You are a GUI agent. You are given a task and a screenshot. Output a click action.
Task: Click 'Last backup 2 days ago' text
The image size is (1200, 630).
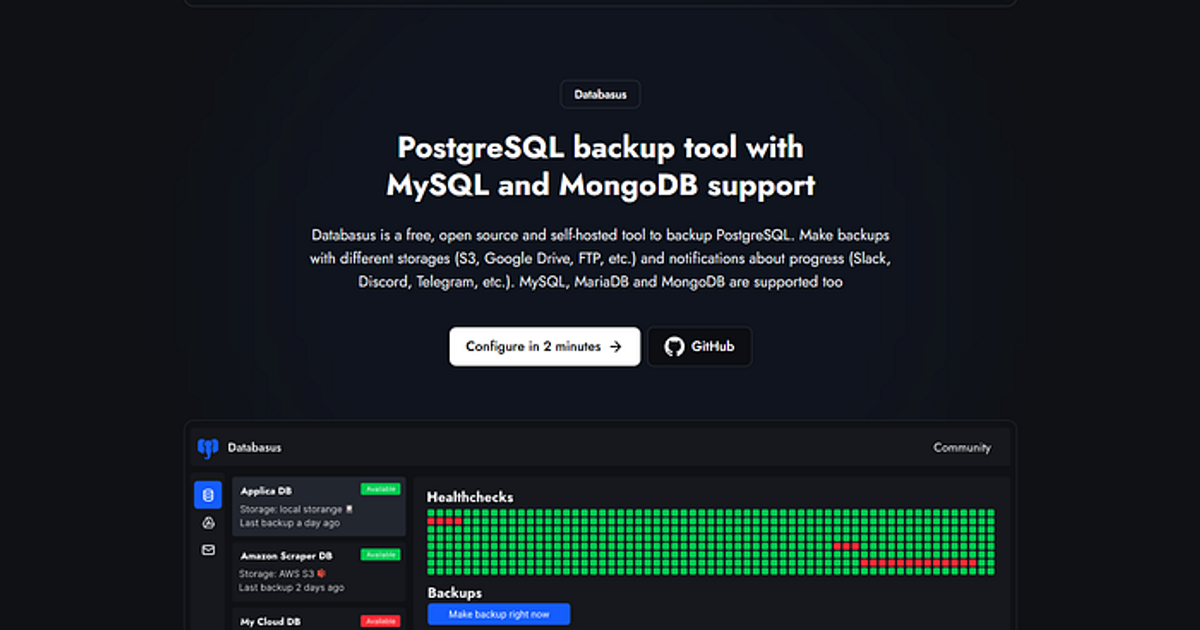coord(291,588)
